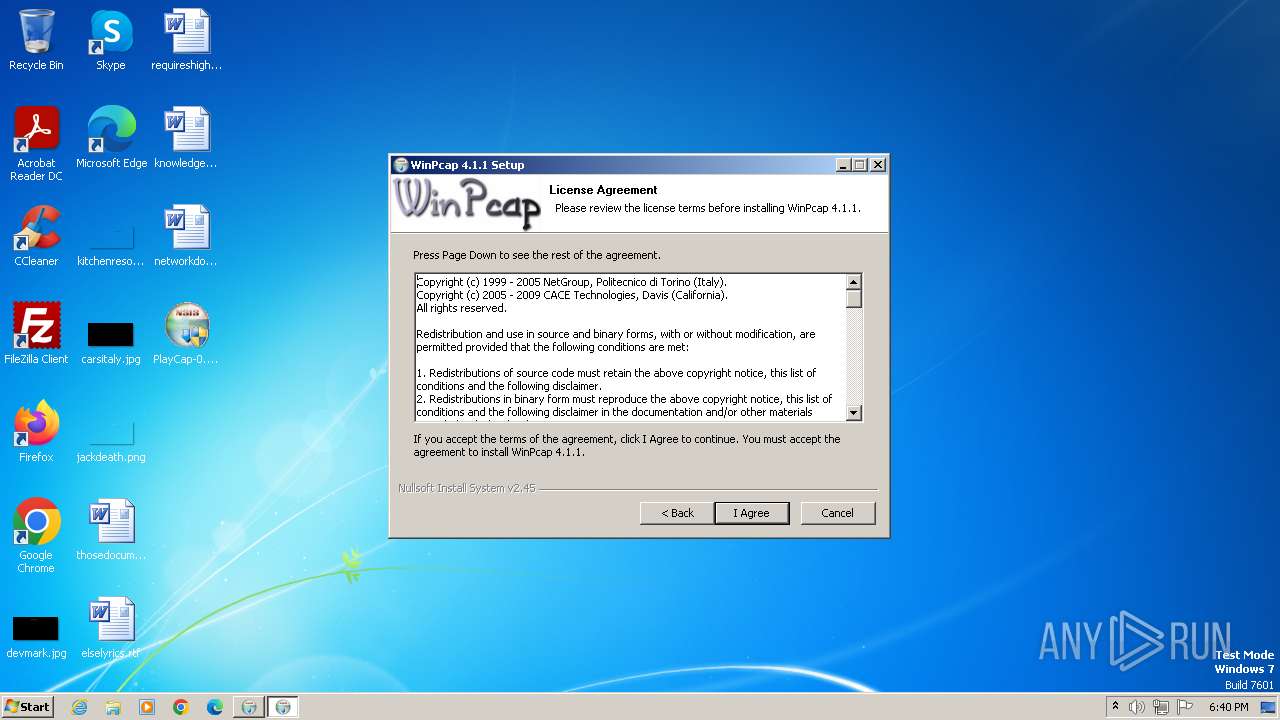Screen dimensions: 1280x720
Task: Click the WinPcap setup title bar icon
Action: [401, 165]
